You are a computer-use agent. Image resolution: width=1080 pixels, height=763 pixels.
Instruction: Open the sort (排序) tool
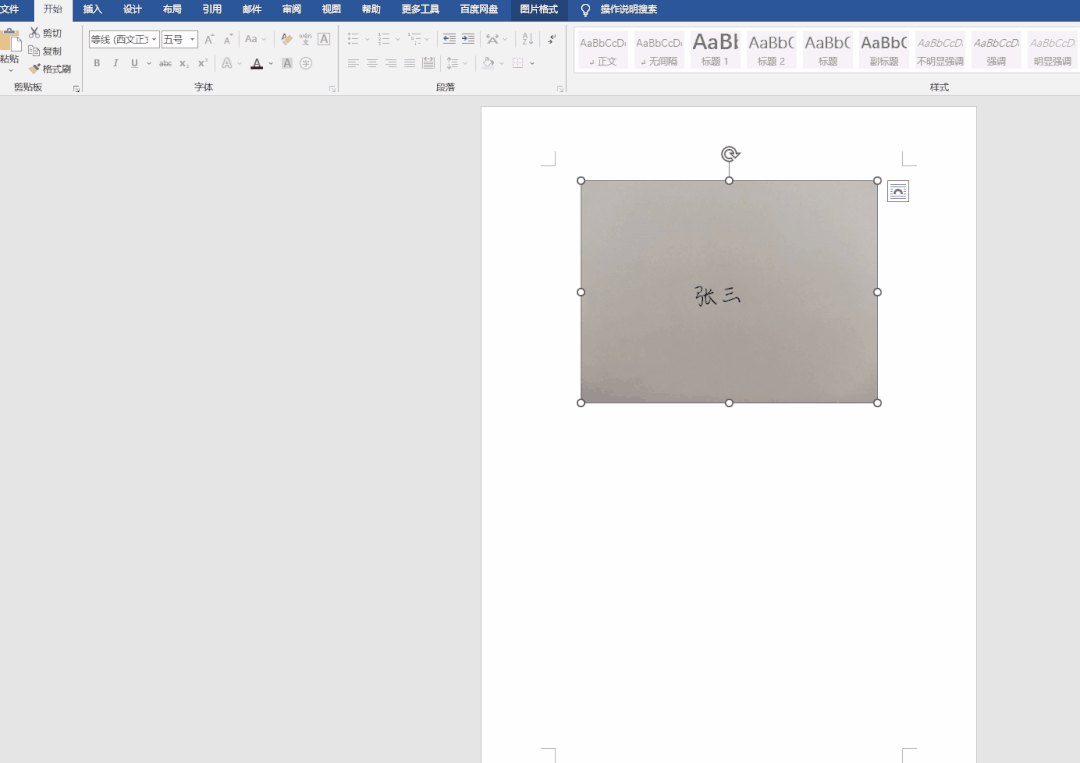[527, 39]
